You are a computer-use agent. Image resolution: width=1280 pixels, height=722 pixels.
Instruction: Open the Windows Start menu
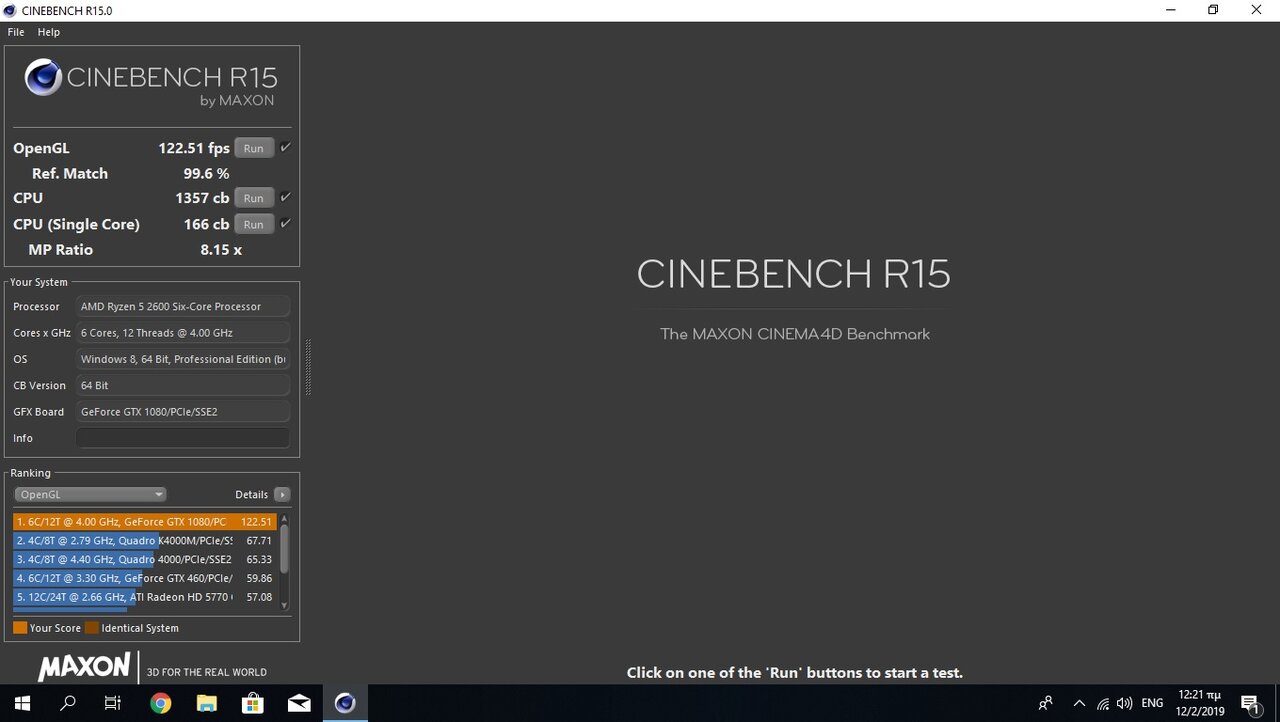22,703
